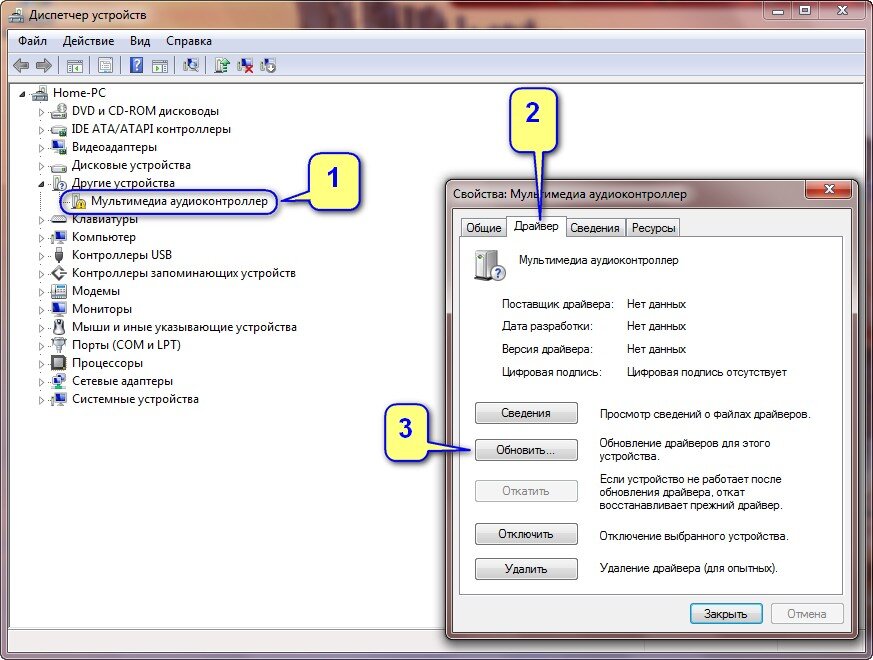Viewport: 873px width, 660px height.
Task: Click the Удалить button
Action: tap(526, 569)
